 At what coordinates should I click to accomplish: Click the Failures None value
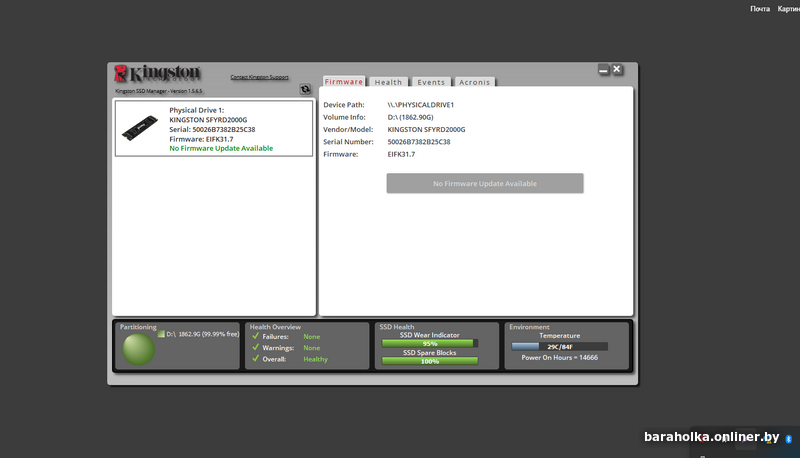click(312, 337)
